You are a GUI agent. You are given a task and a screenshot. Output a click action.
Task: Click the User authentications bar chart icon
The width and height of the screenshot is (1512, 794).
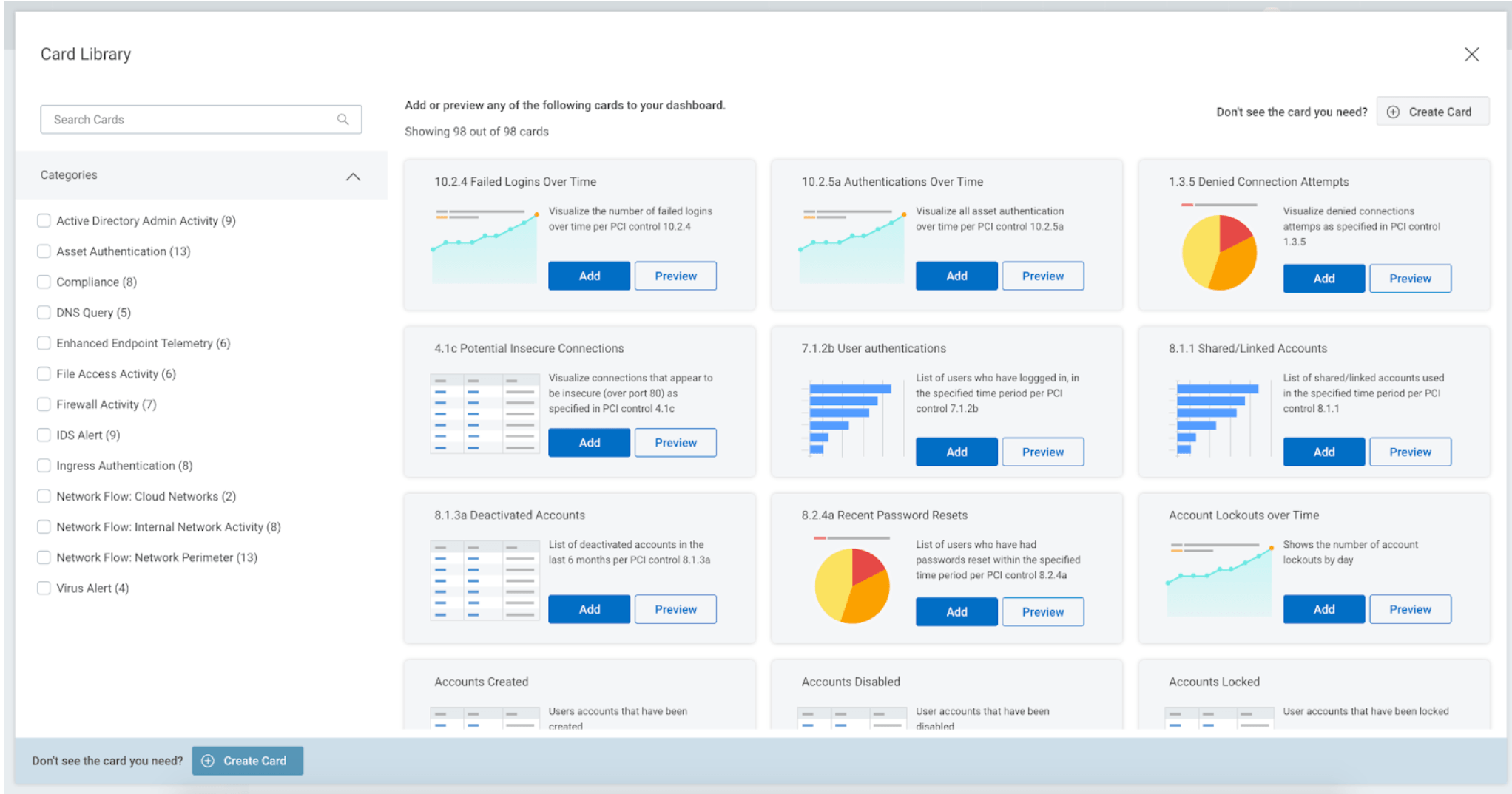tap(851, 418)
